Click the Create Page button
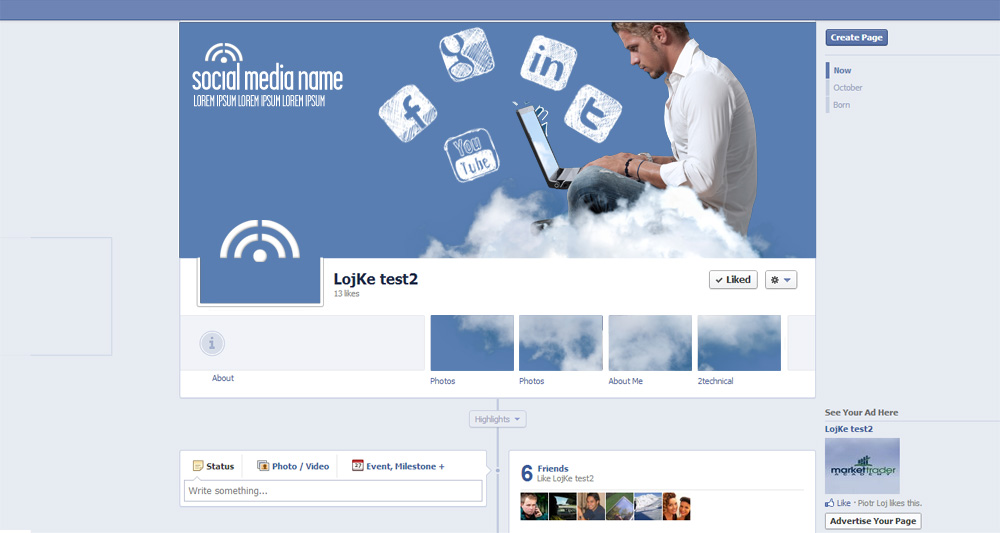1000x533 pixels. tap(857, 38)
